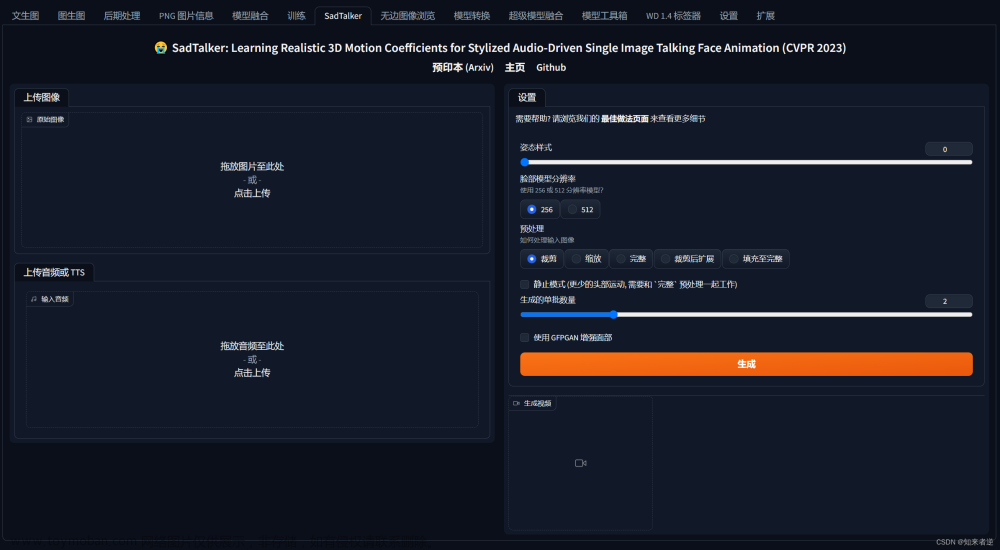
Task: Open the 超级模型融合 tab
Action: pyautogui.click(x=536, y=15)
